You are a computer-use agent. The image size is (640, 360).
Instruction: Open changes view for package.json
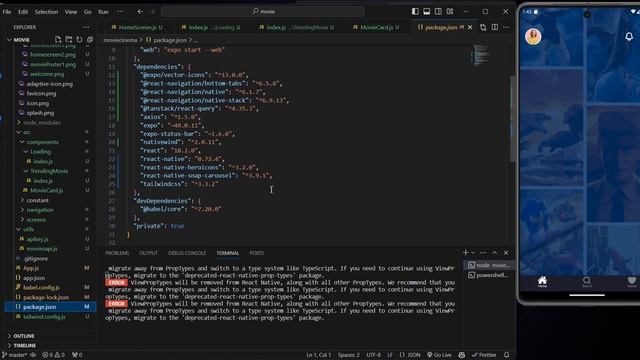(x=483, y=27)
